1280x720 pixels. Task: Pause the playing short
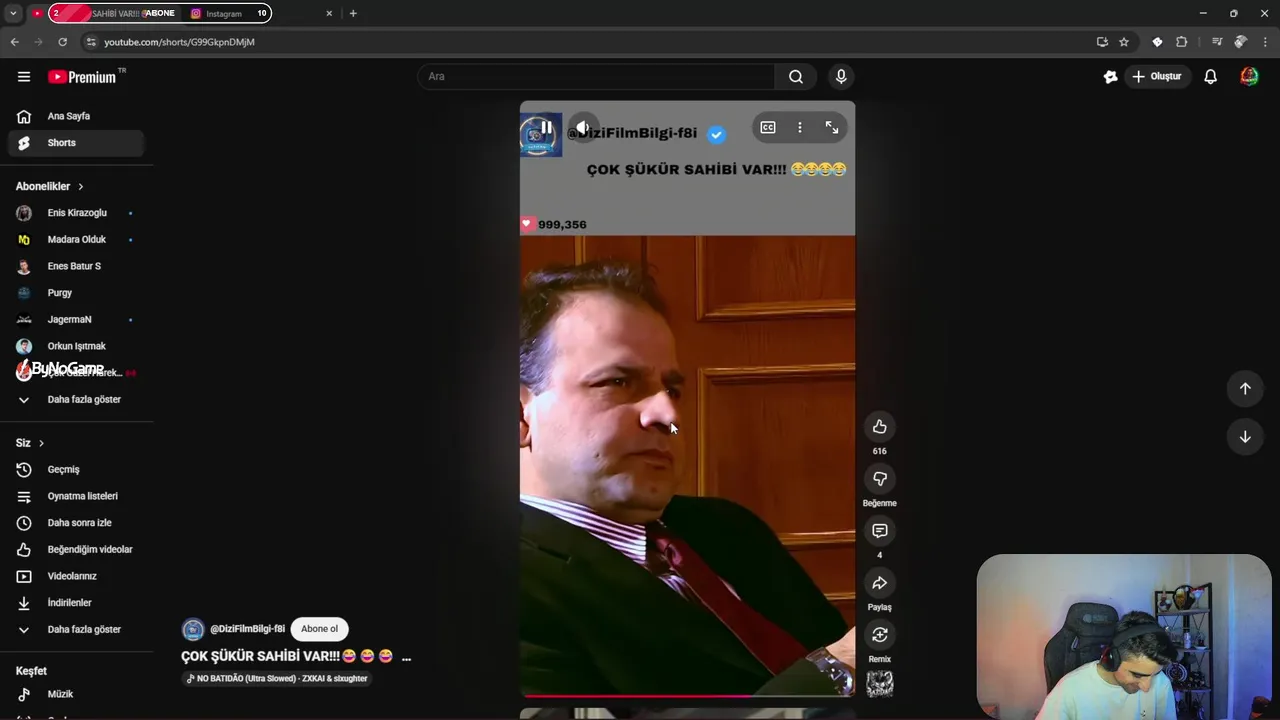tap(546, 127)
